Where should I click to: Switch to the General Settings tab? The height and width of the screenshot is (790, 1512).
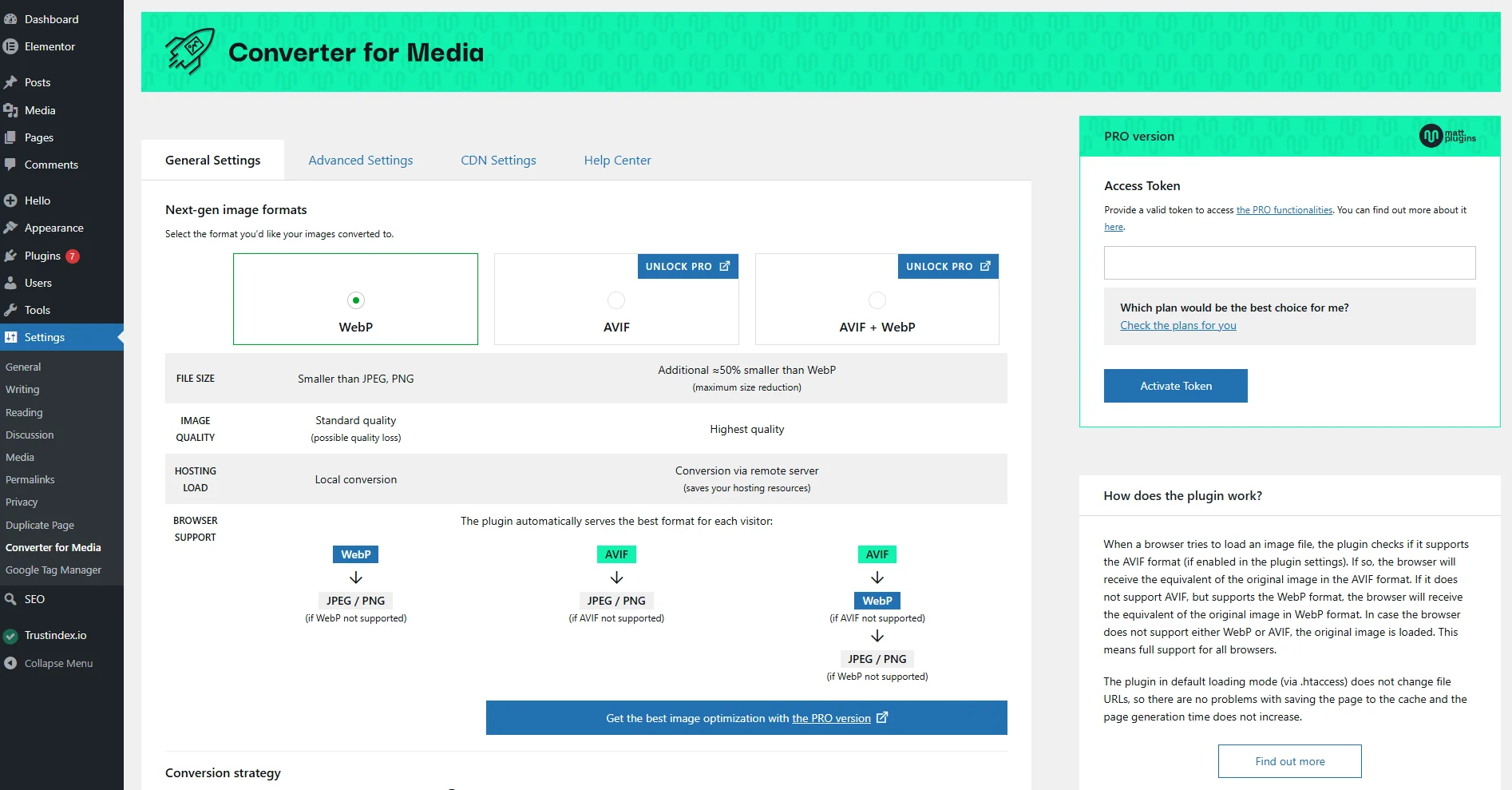212,160
